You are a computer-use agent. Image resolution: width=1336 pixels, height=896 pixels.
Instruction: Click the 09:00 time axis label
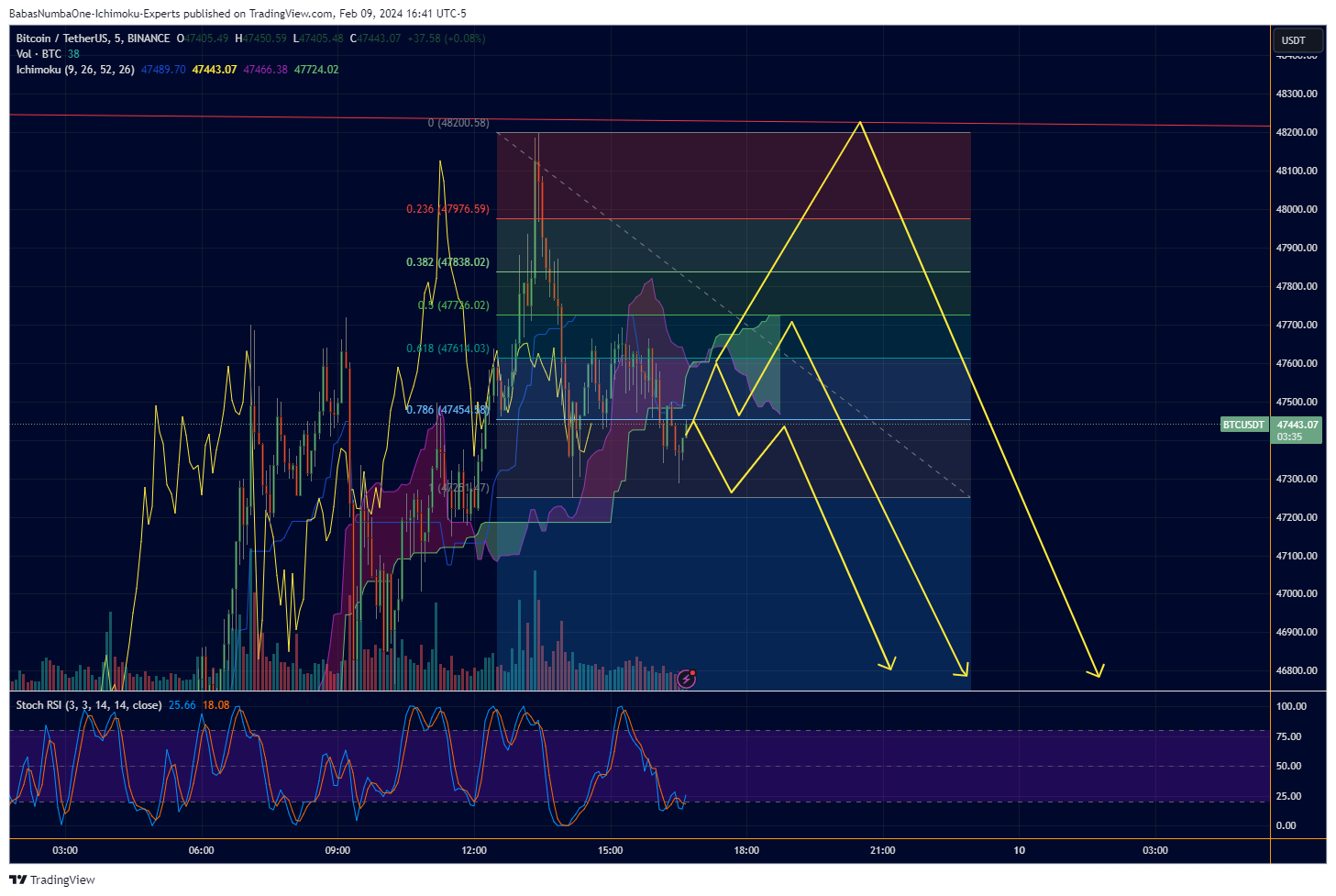pos(337,850)
